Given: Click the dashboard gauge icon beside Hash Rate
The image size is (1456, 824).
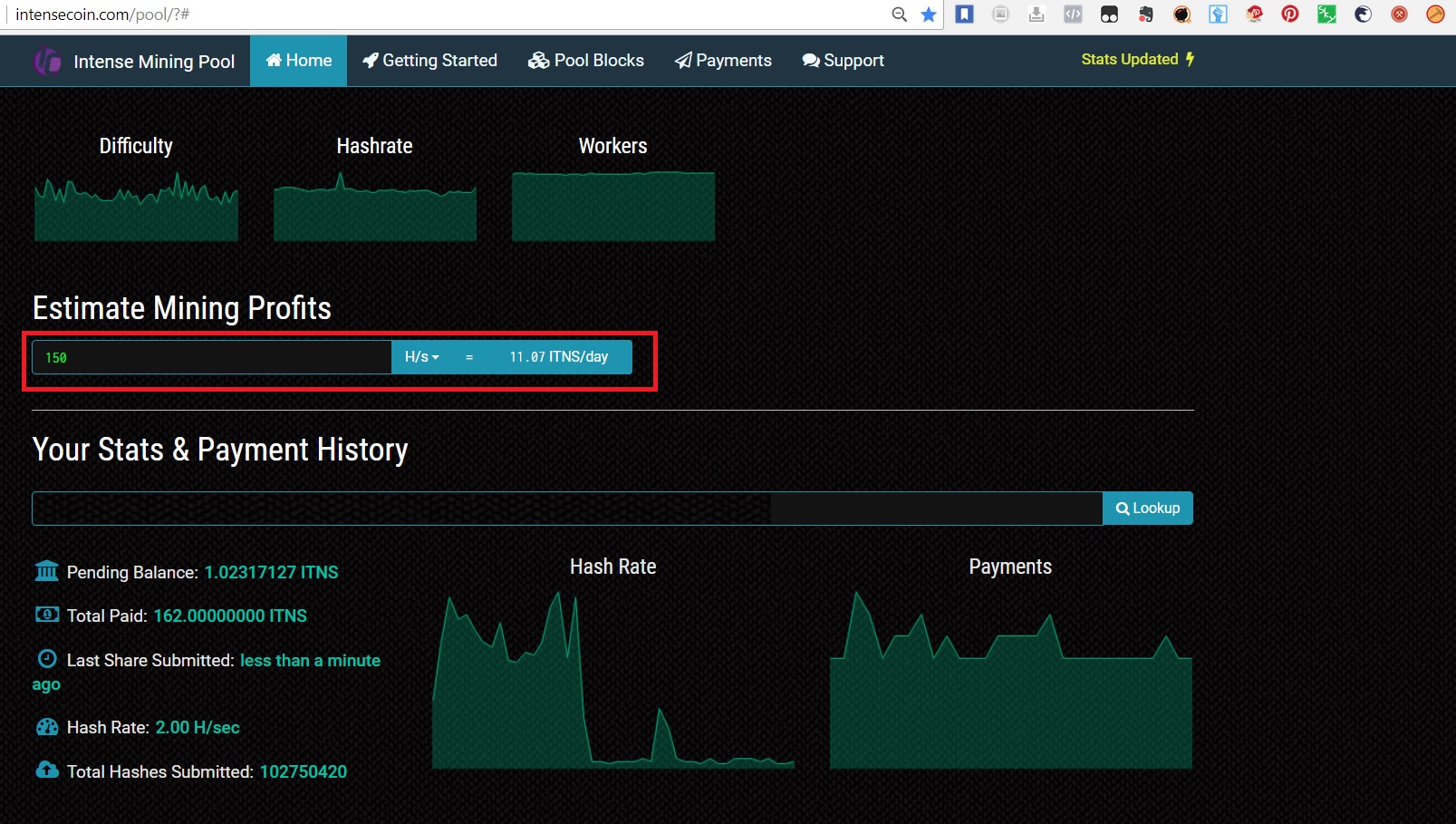Looking at the screenshot, I should (x=47, y=727).
